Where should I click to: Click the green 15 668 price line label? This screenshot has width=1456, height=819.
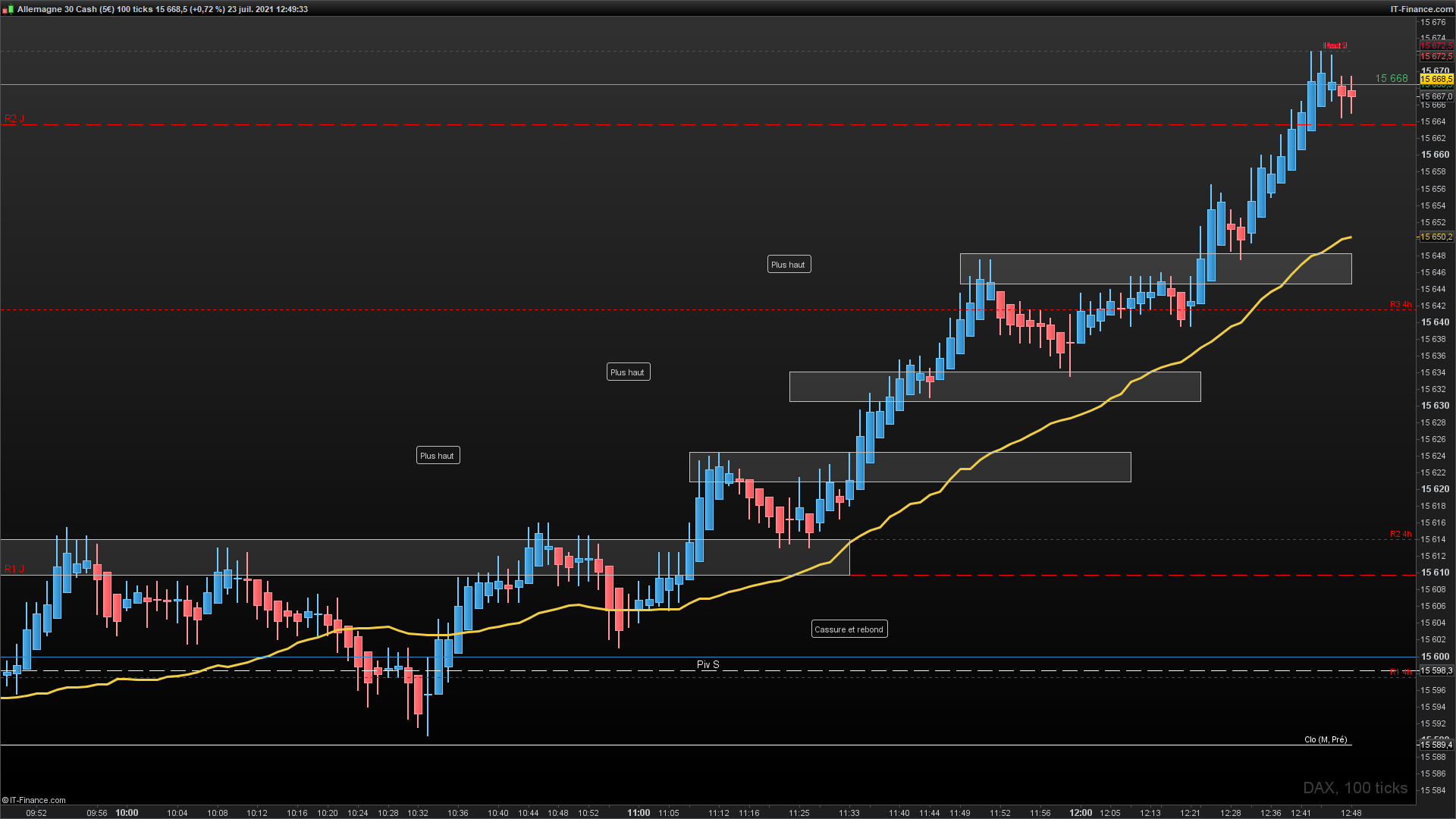point(1391,78)
